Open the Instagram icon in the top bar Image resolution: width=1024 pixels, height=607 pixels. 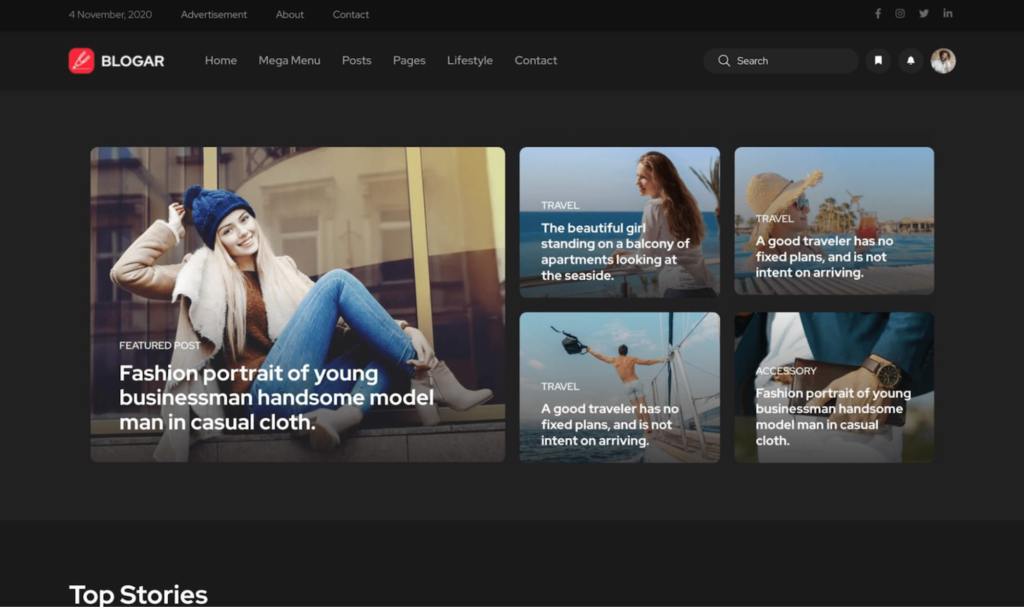tap(900, 13)
